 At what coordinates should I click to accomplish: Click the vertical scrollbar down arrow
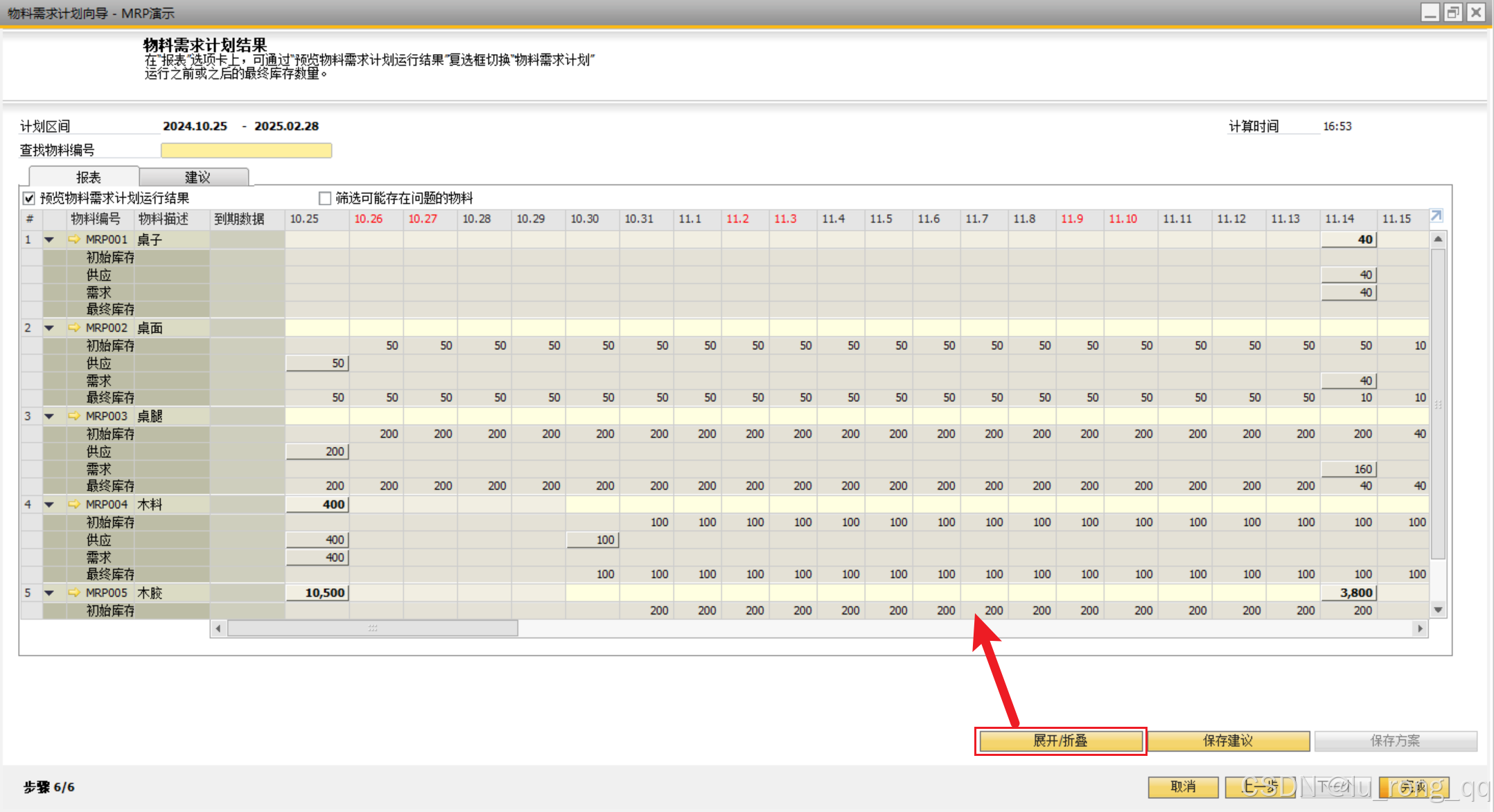[x=1438, y=610]
